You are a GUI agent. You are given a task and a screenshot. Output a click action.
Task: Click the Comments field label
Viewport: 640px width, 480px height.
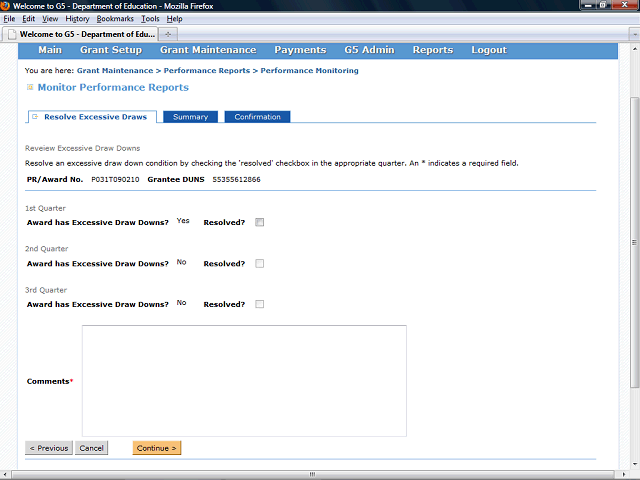point(48,381)
